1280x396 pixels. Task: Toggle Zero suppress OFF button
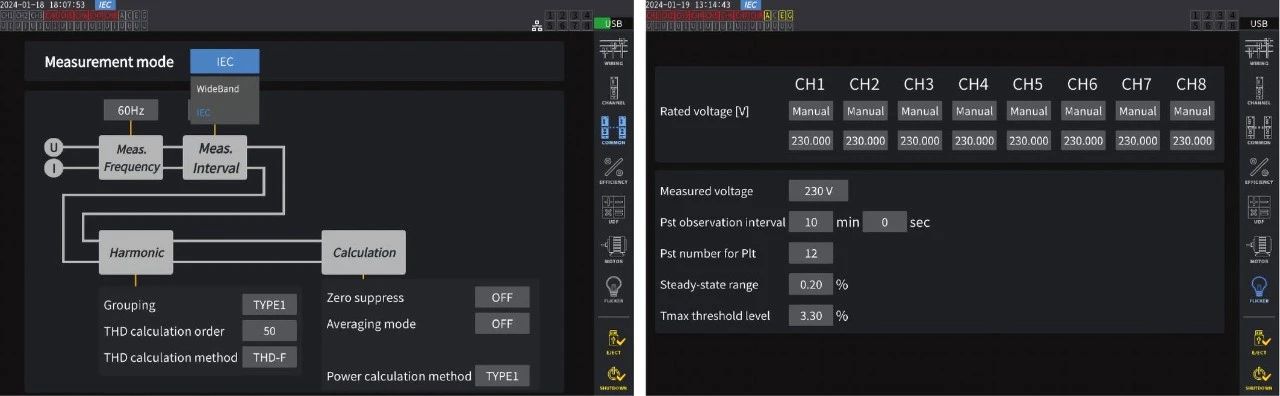pos(502,297)
